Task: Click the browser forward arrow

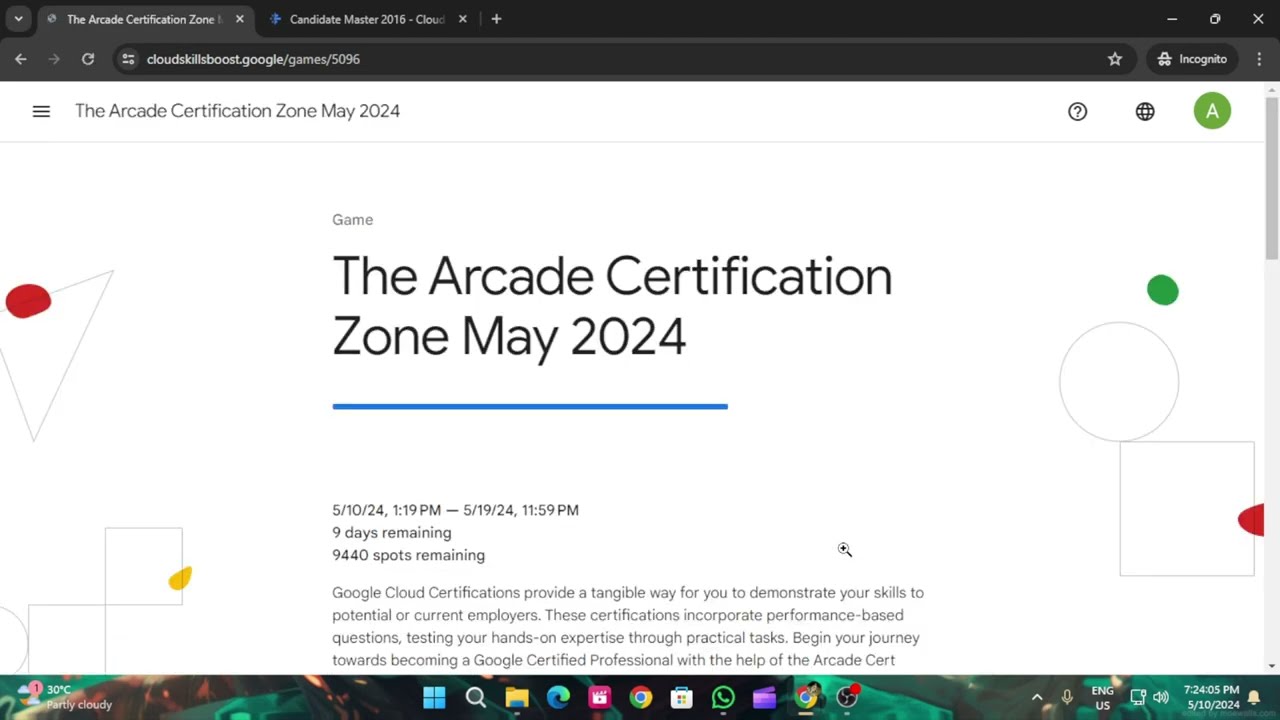Action: [x=54, y=59]
